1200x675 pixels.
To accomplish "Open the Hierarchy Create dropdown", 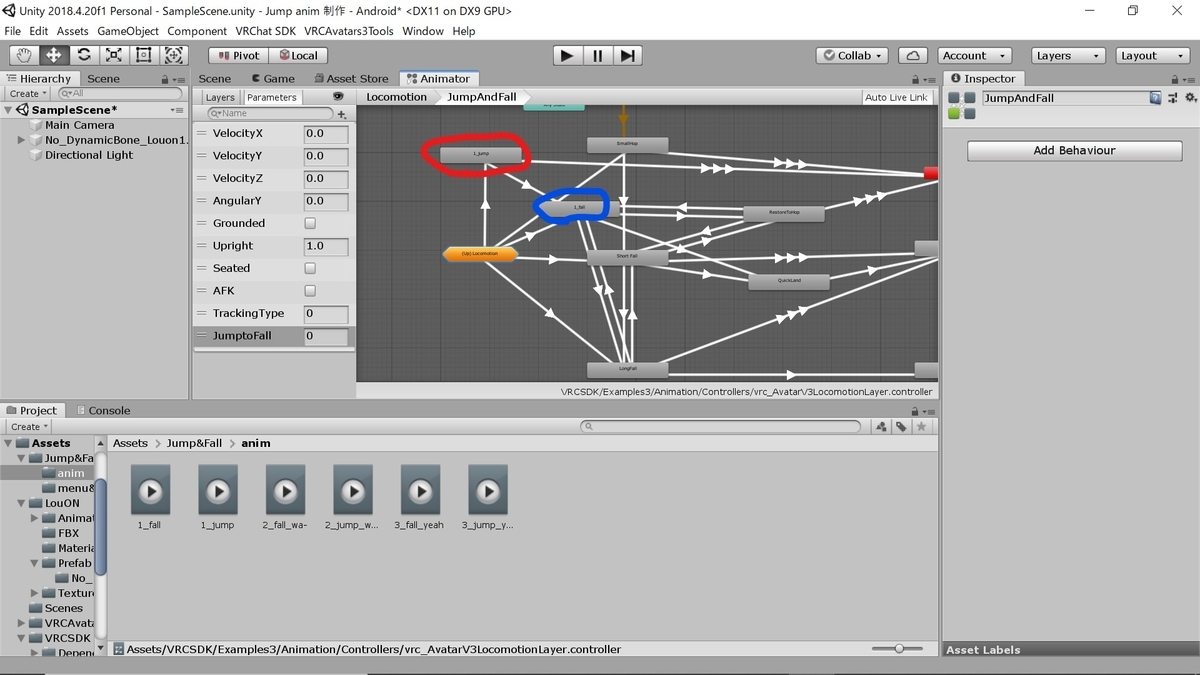I will pyautogui.click(x=27, y=93).
